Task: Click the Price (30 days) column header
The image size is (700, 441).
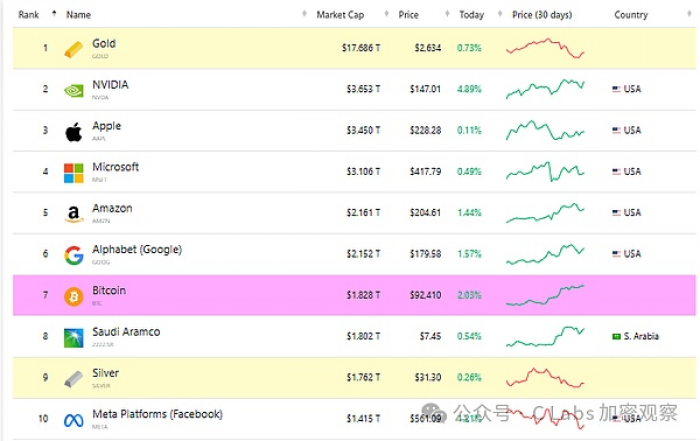Action: (x=542, y=15)
